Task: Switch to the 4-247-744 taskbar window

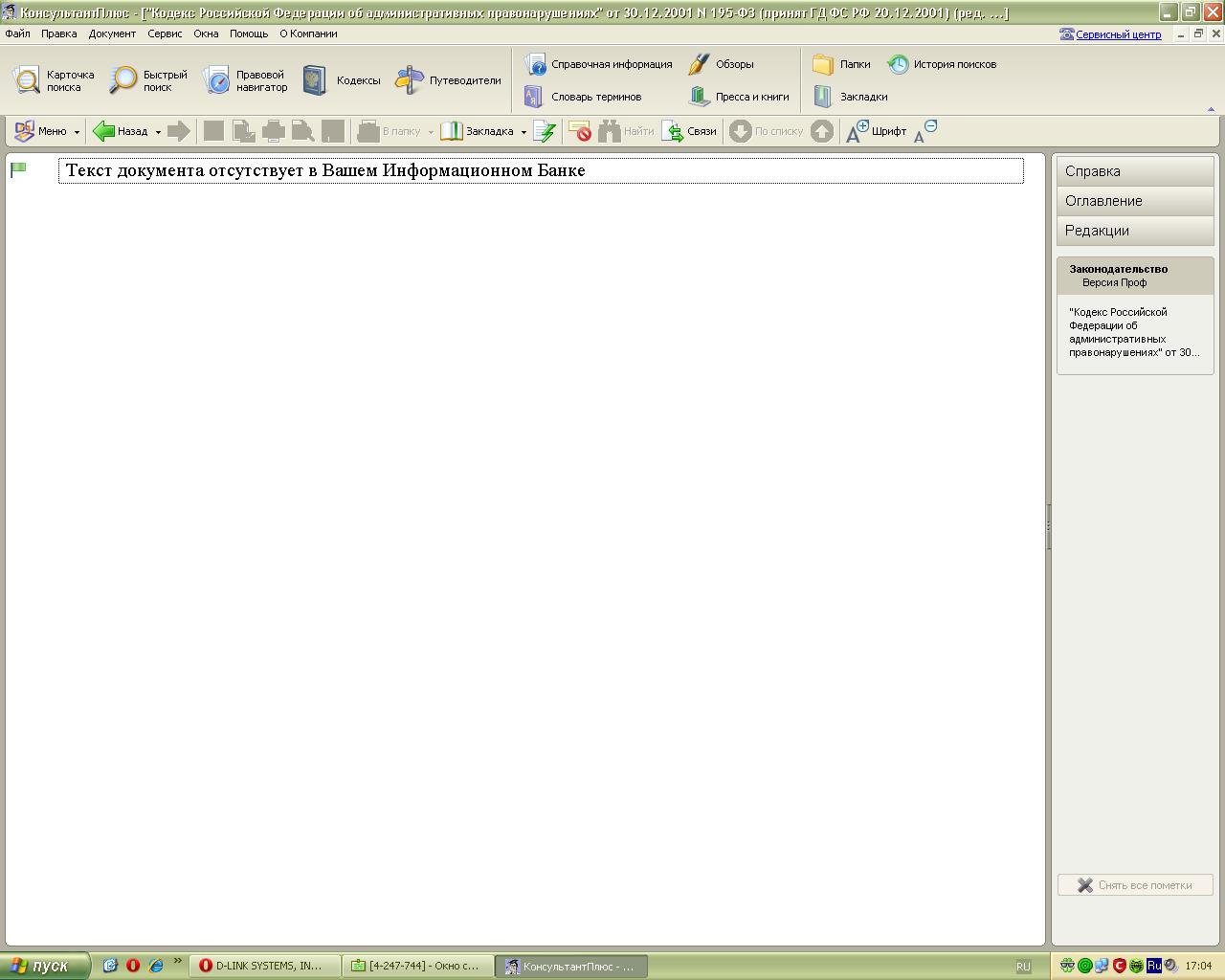Action: tap(418, 967)
